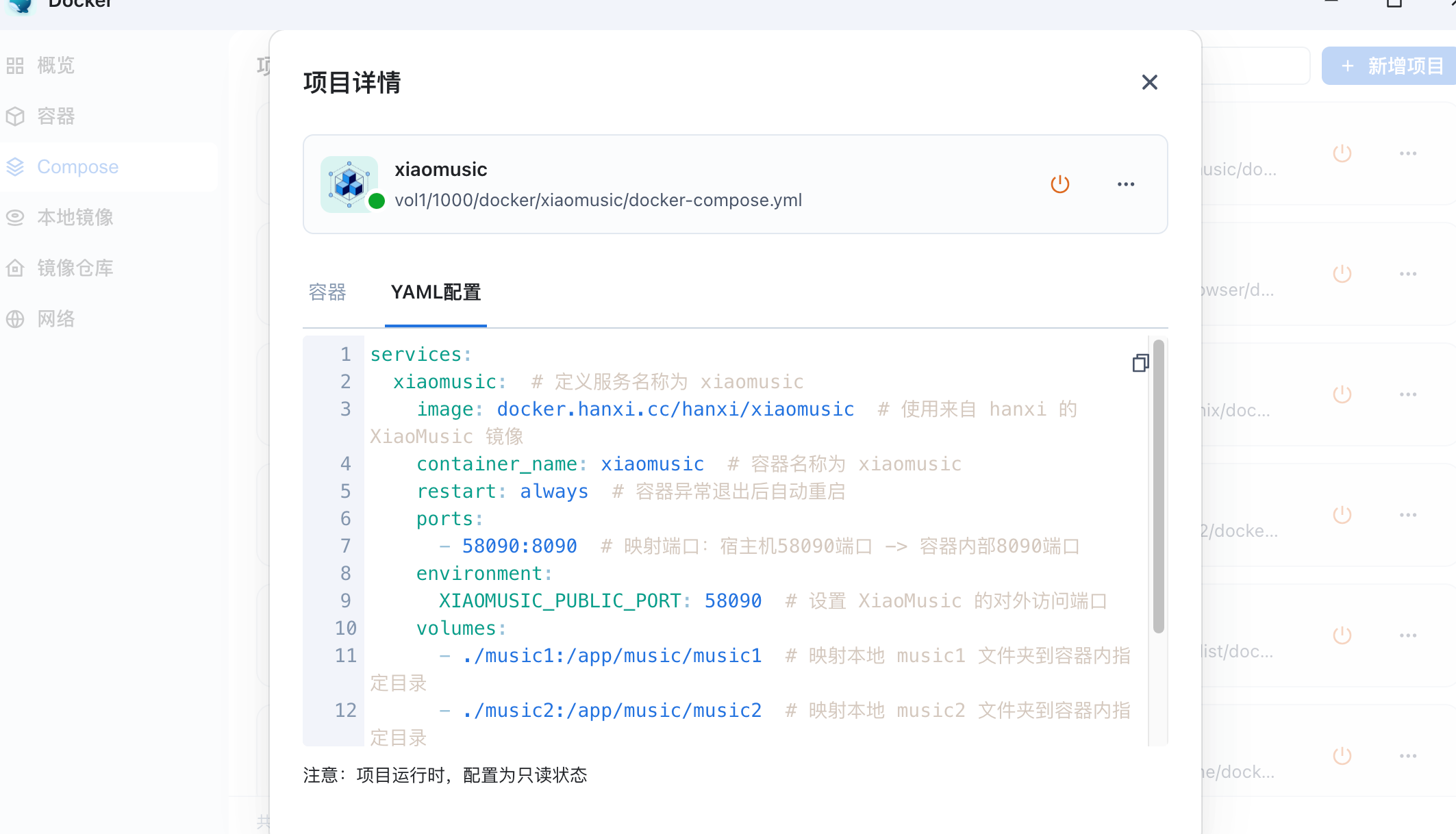Open 网络 network page

coord(55,319)
